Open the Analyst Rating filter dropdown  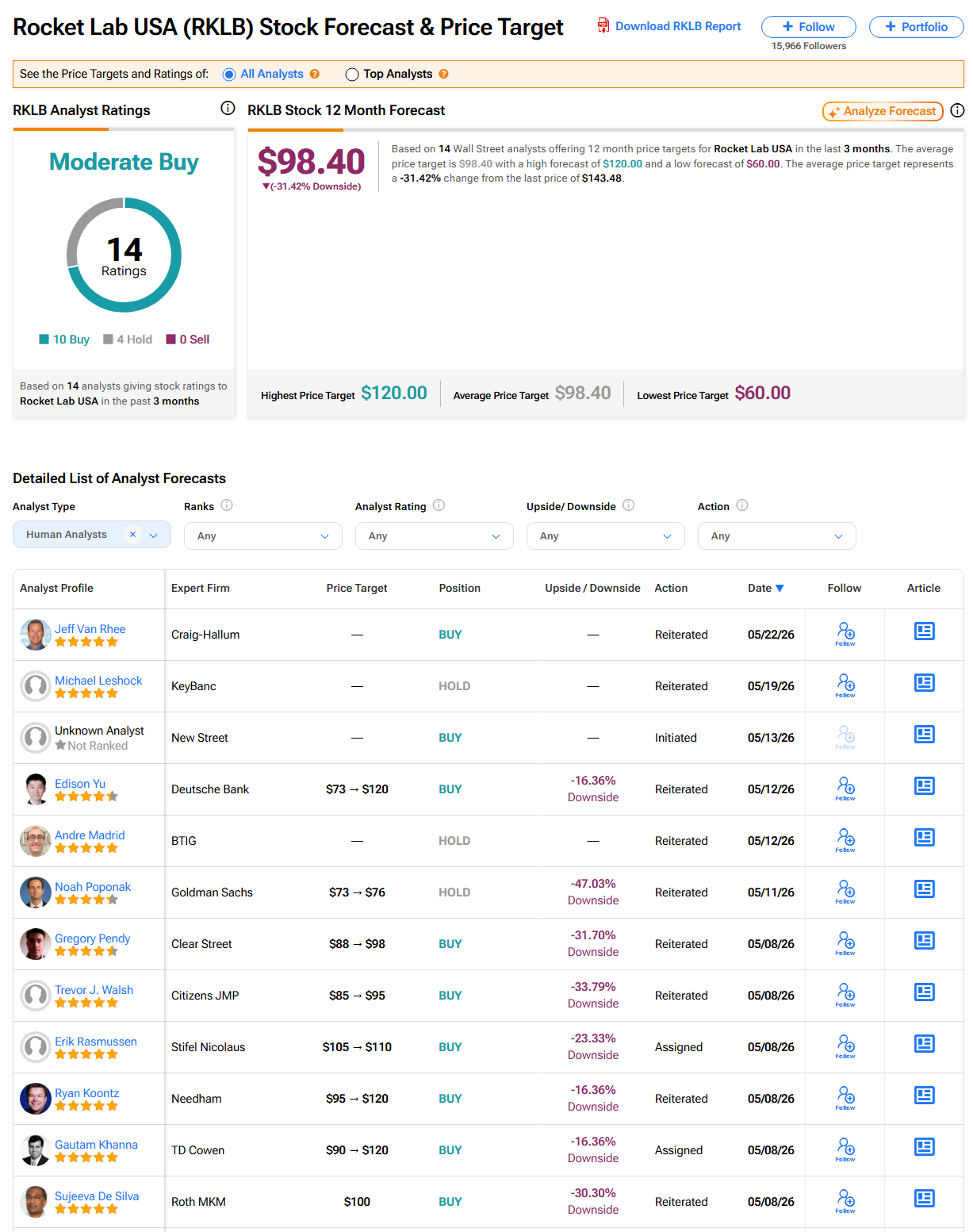coord(435,535)
